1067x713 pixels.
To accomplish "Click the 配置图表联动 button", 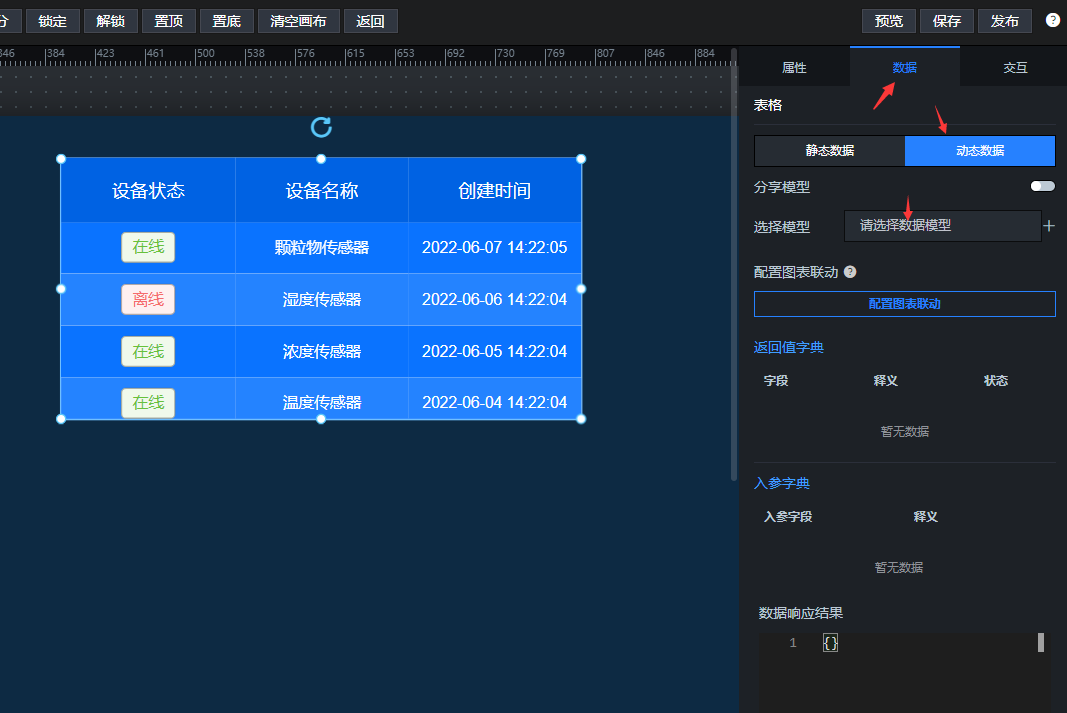I will (904, 304).
